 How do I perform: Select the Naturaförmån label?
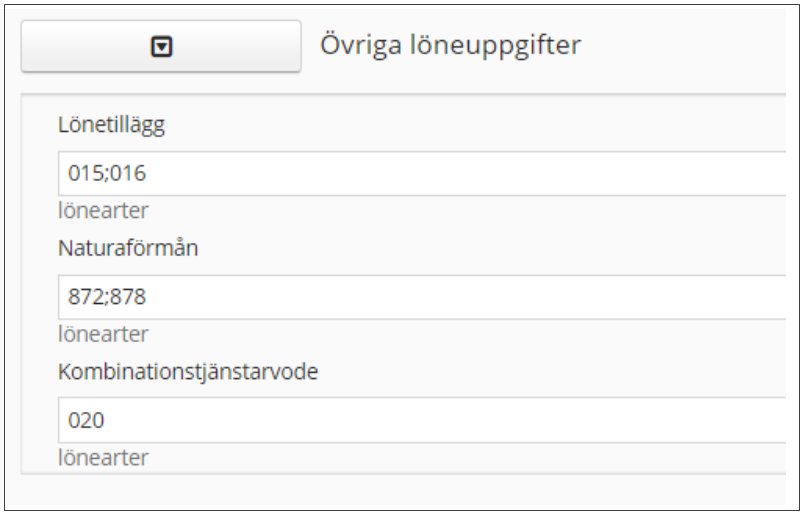[x=128, y=248]
